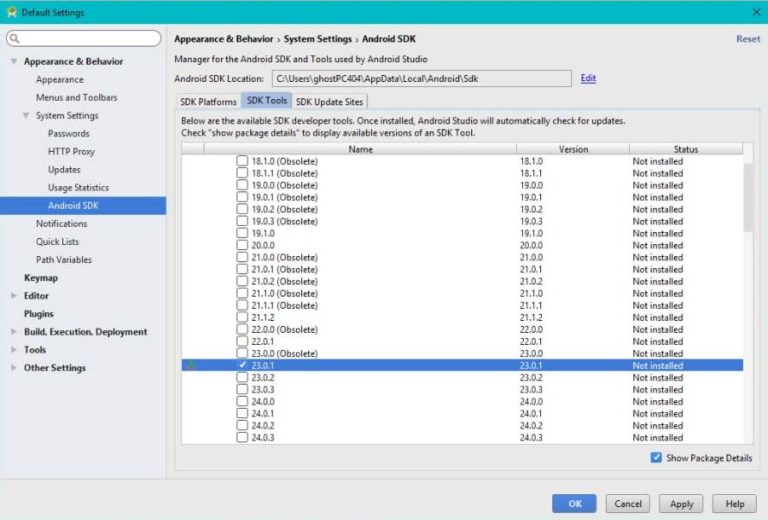Close the Default Settings dialog
This screenshot has width=768, height=520.
tap(755, 12)
